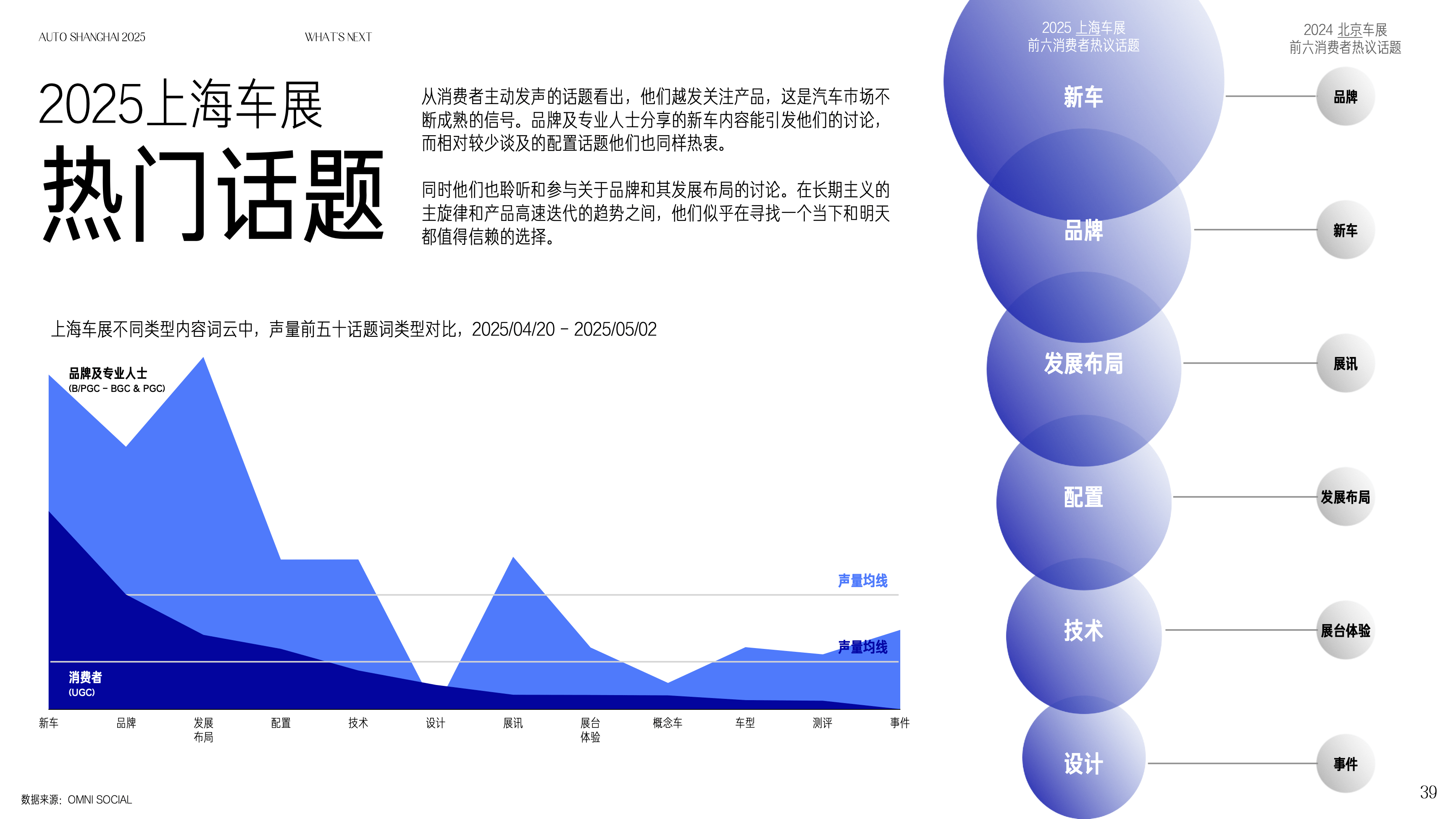Select the gray 展台体验 circle

(x=1345, y=630)
